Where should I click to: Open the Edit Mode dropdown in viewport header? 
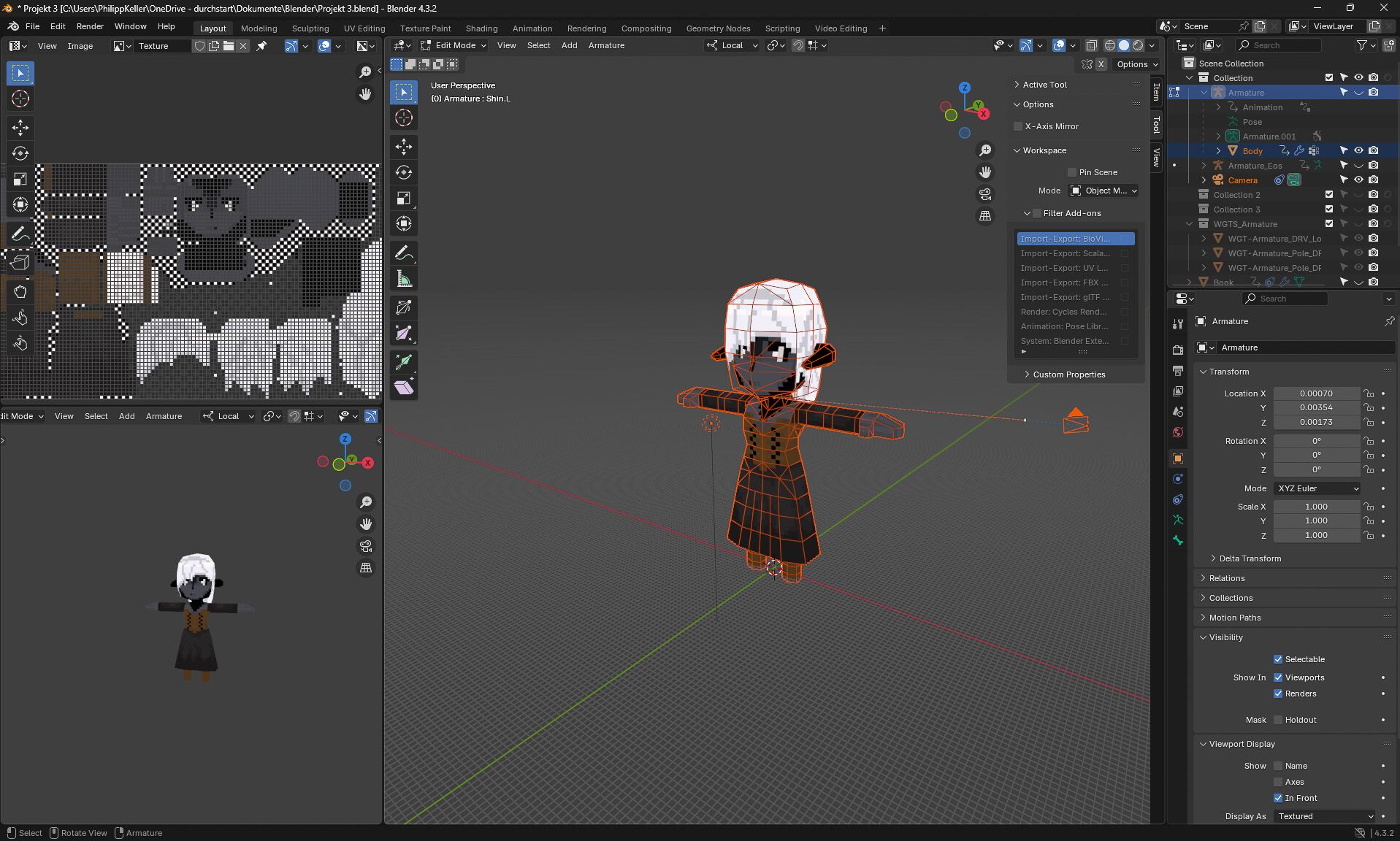pos(454,45)
